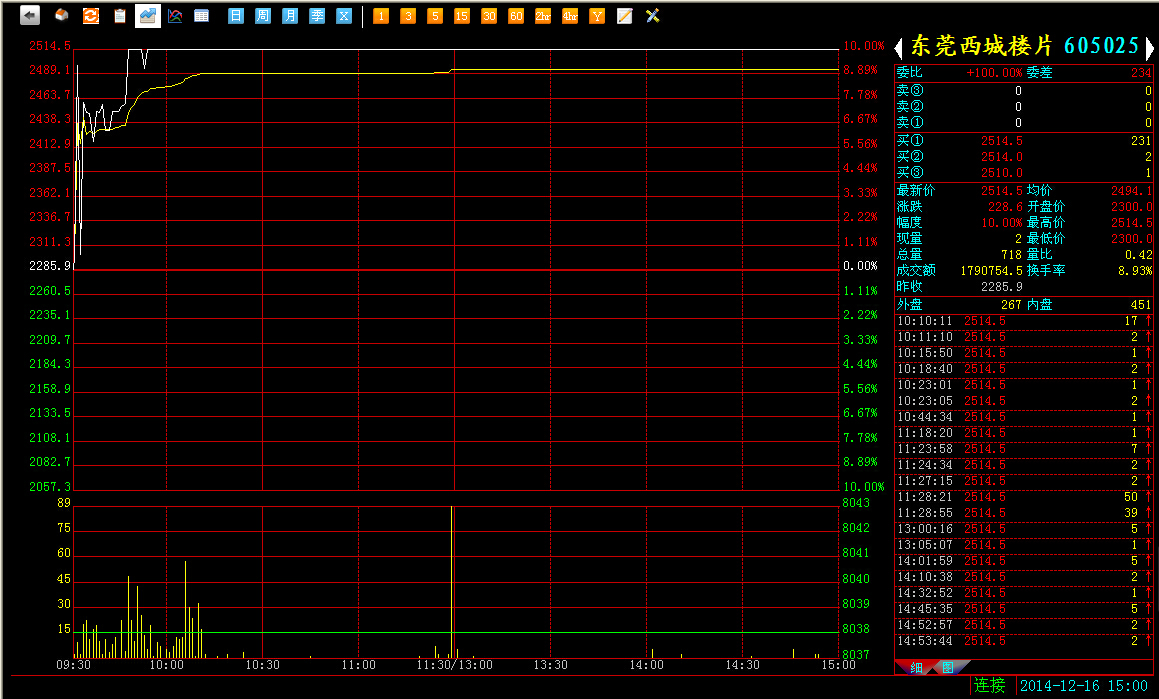Select the 3-minute period button
Viewport: 1159px width, 699px height.
(407, 16)
